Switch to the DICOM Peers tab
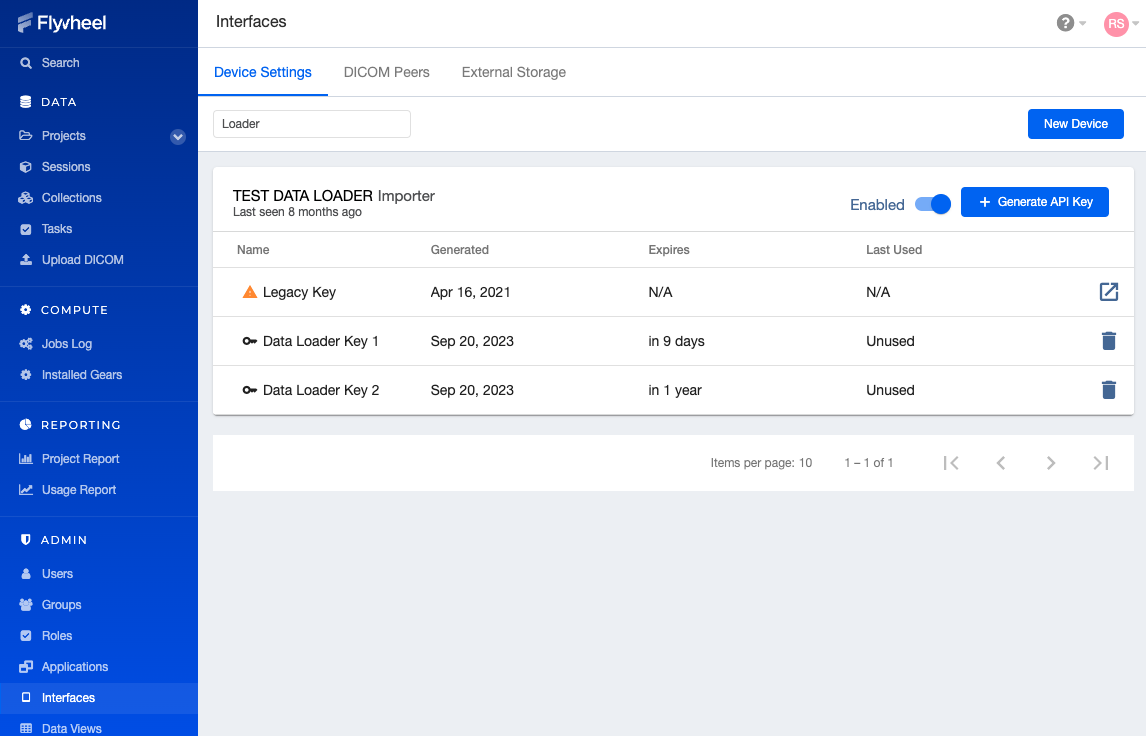This screenshot has width=1146, height=736. coord(386,72)
